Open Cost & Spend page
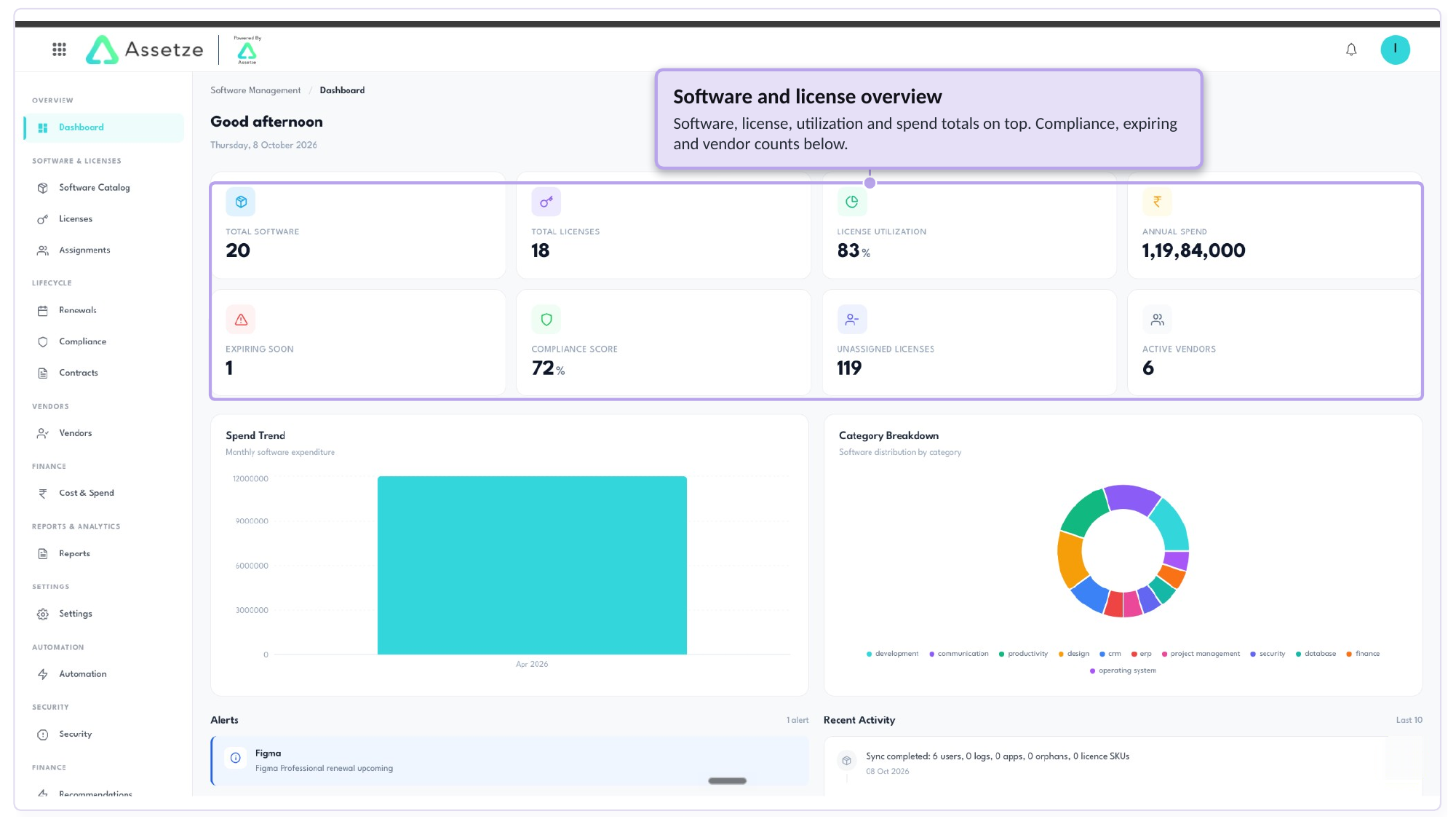The image size is (1456, 819). 103,493
